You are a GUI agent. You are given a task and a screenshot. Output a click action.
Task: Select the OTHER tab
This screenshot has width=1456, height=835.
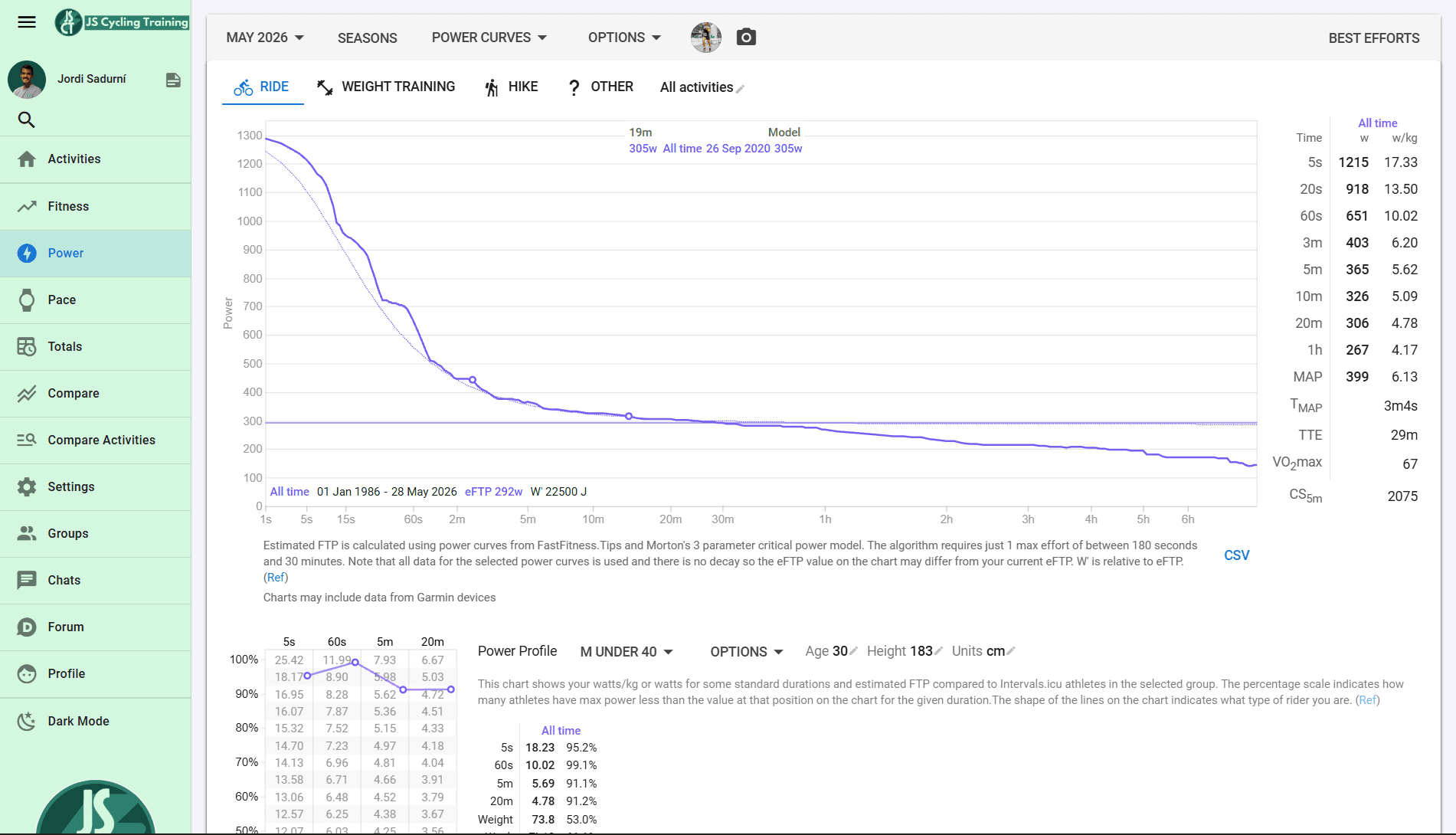click(600, 87)
